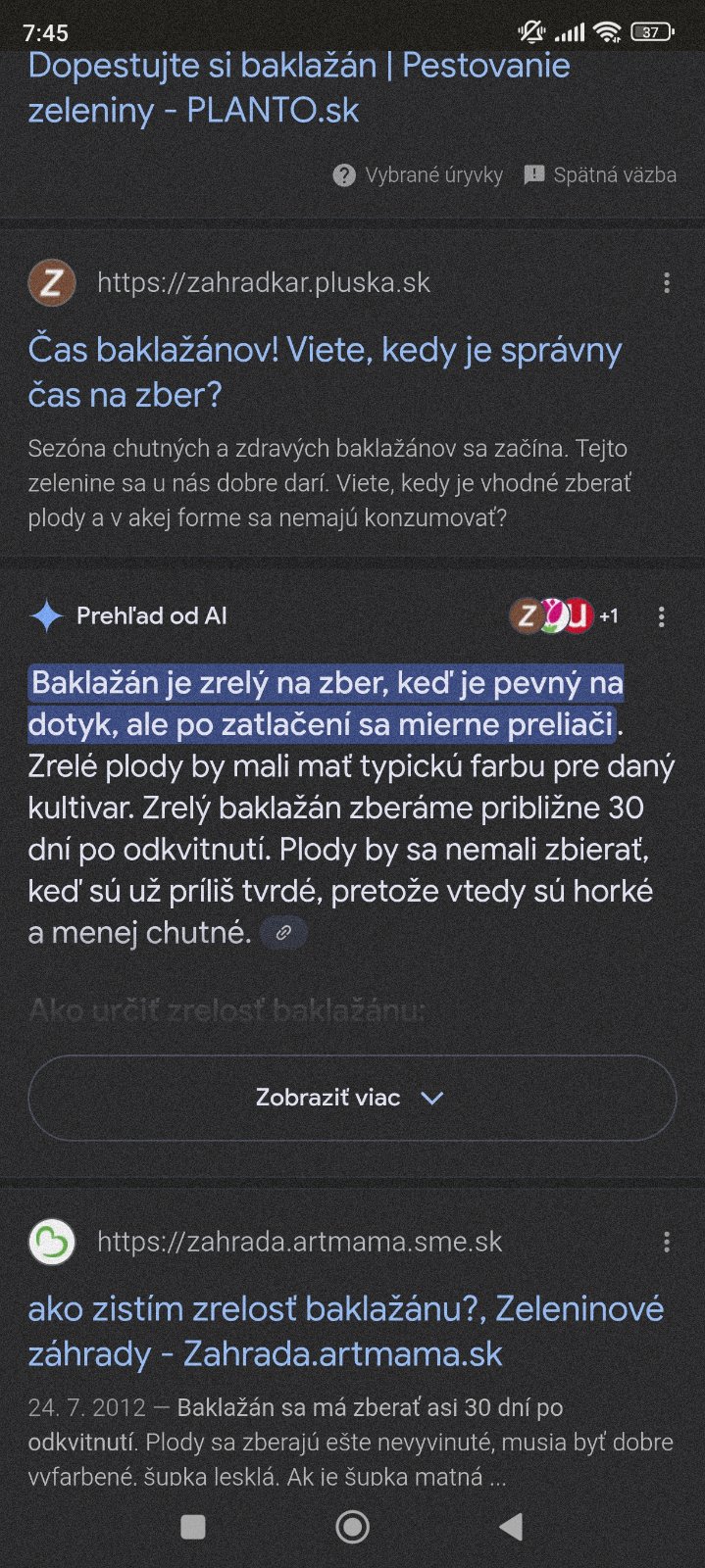Tap the zahrada.artmama.sme.sk favicon
This screenshot has height=1568, width=705.
tap(52, 1243)
